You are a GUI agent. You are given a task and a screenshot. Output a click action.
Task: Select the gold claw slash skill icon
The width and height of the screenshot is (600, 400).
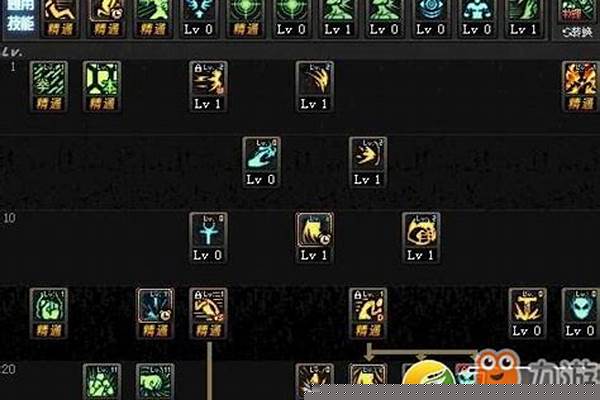click(315, 87)
